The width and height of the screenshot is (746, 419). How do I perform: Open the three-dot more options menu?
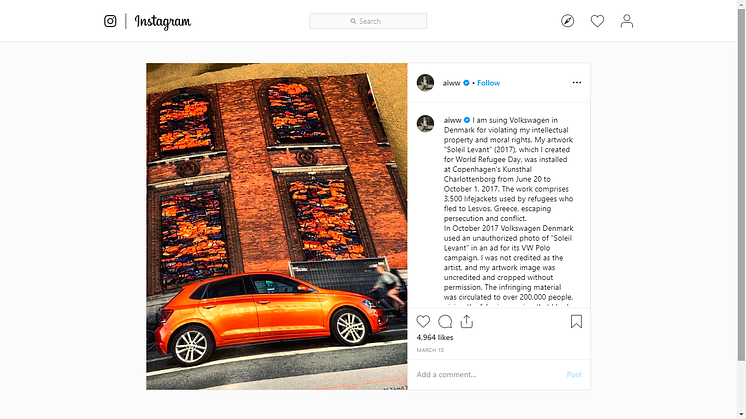click(577, 82)
